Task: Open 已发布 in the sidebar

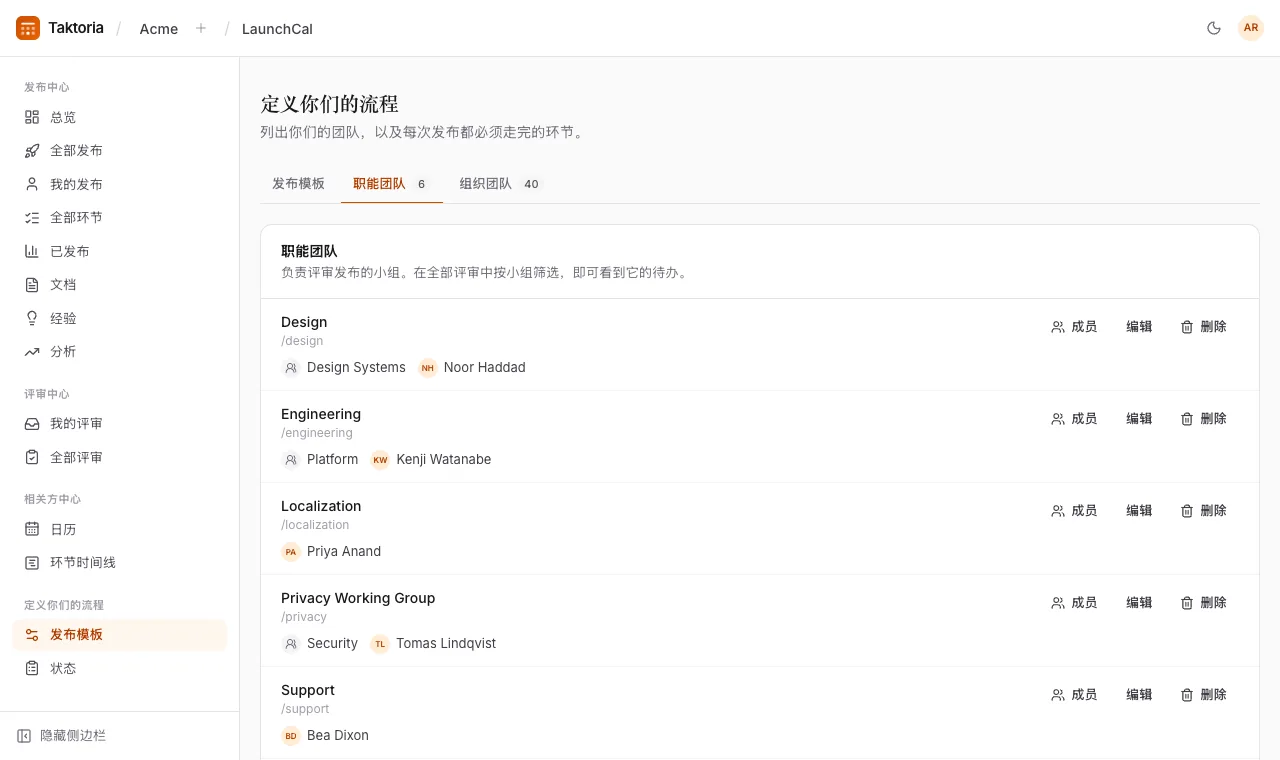Action: (x=120, y=251)
